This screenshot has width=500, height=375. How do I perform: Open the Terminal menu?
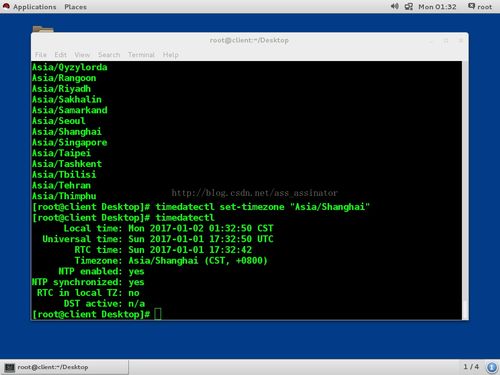pos(141,55)
